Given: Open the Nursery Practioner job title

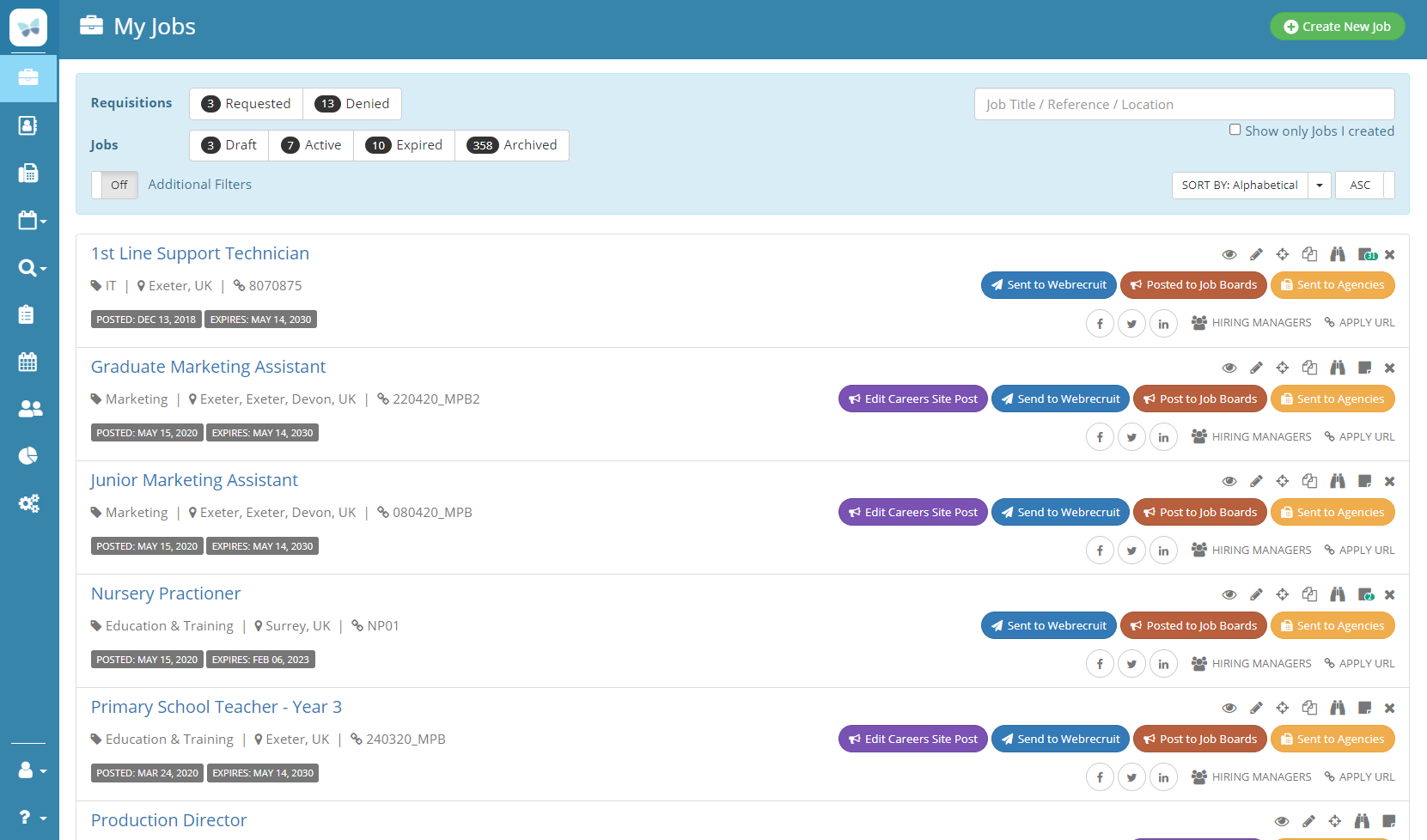Looking at the screenshot, I should point(166,593).
